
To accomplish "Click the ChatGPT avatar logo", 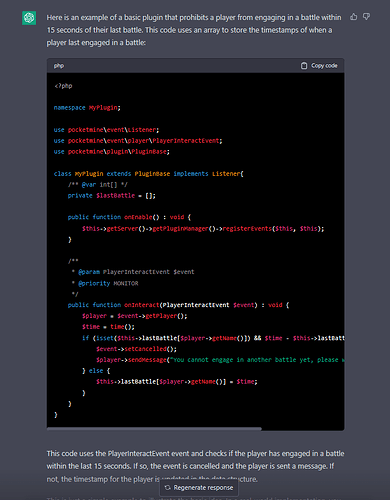I will click(x=29, y=18).
